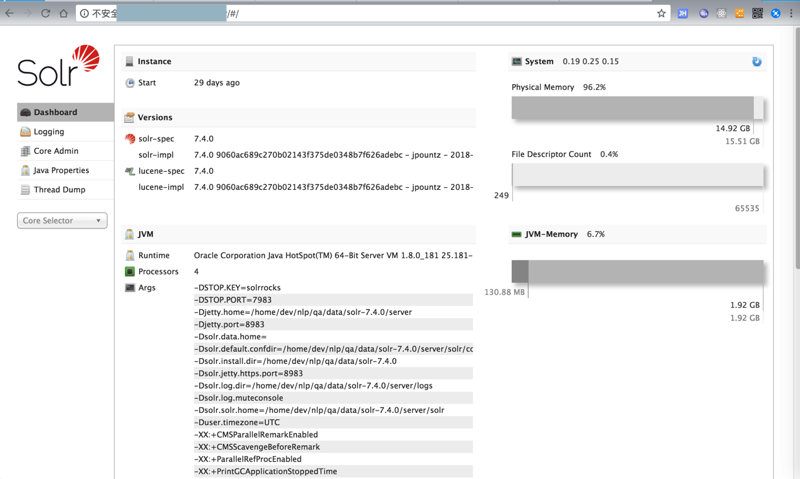
Task: Click the Logging icon in sidebar
Action: (25, 132)
